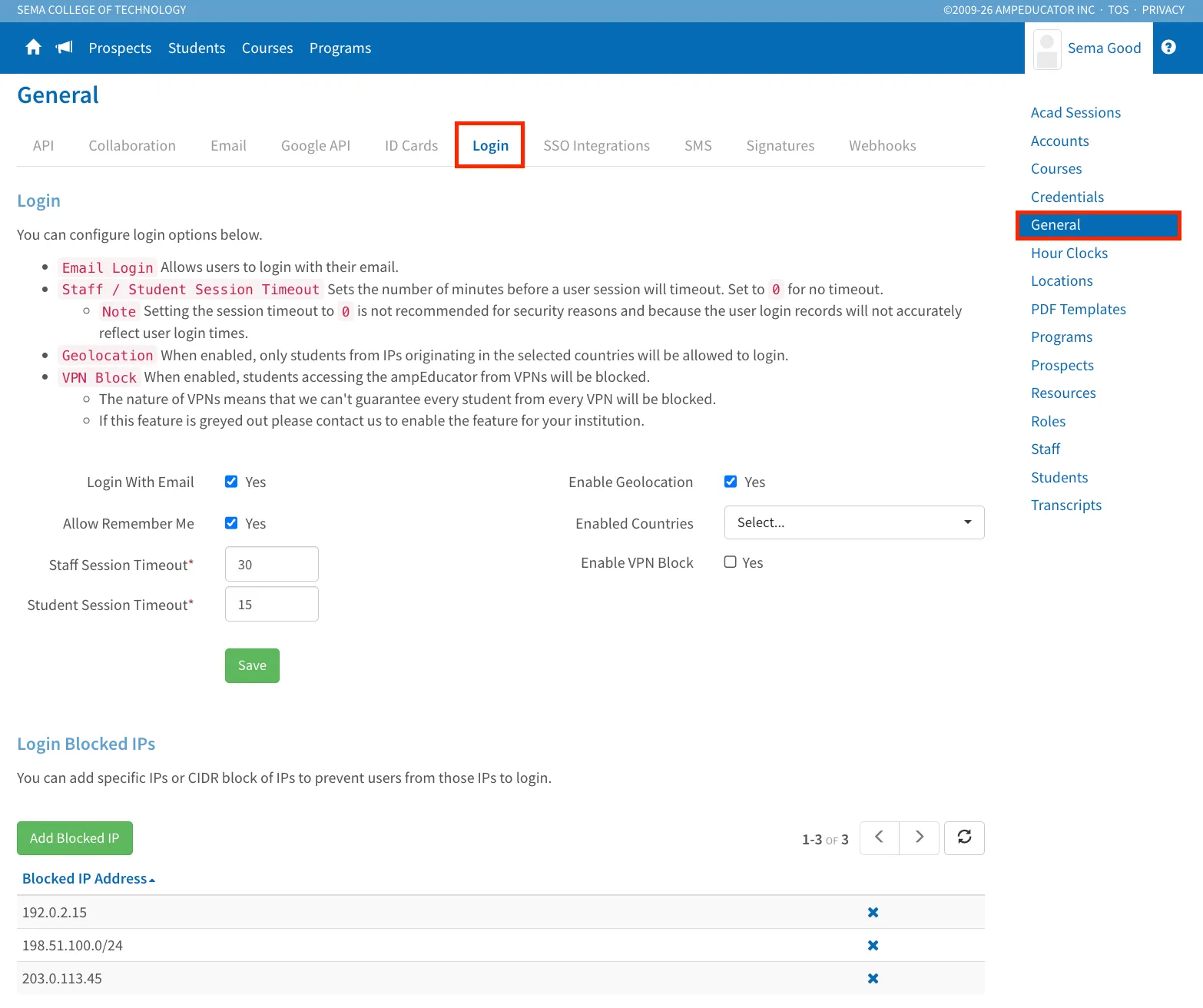1203x1008 pixels.
Task: Open Roles in the settings sidebar
Action: (1048, 422)
